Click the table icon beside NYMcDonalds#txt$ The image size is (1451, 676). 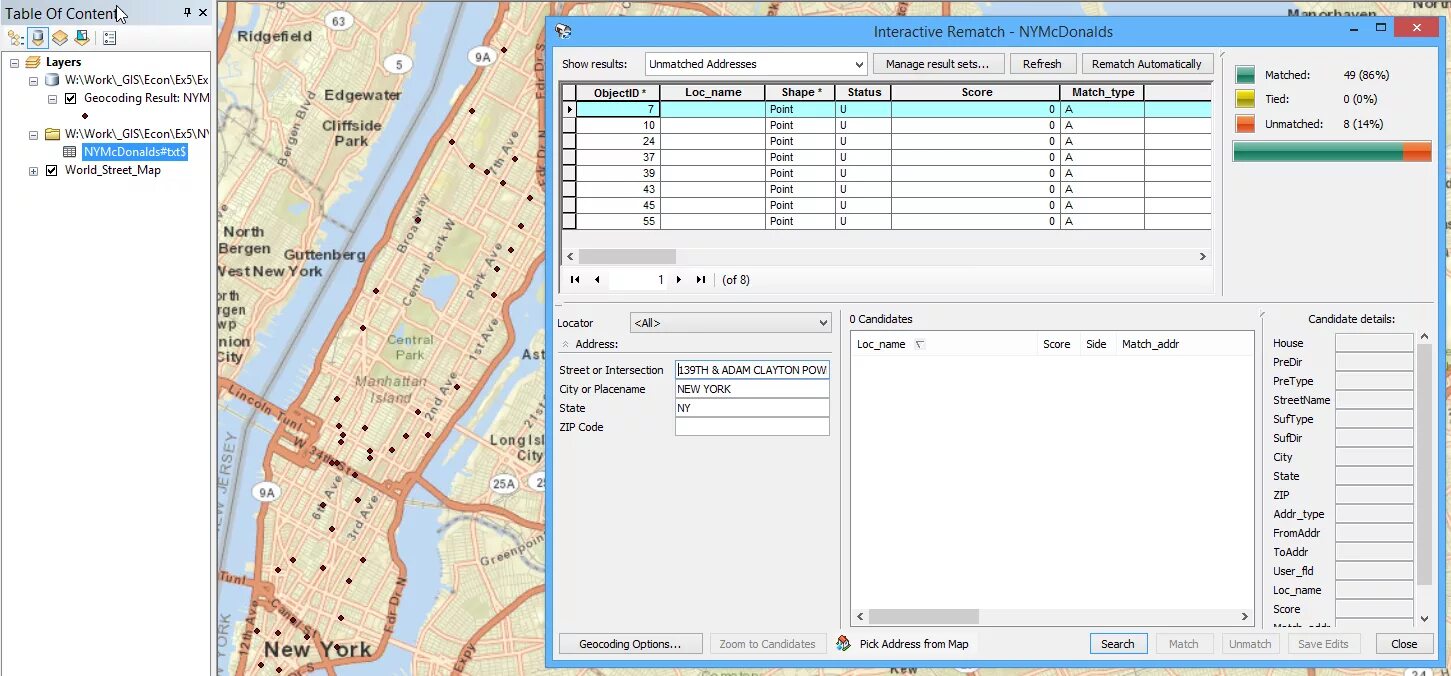click(x=70, y=152)
